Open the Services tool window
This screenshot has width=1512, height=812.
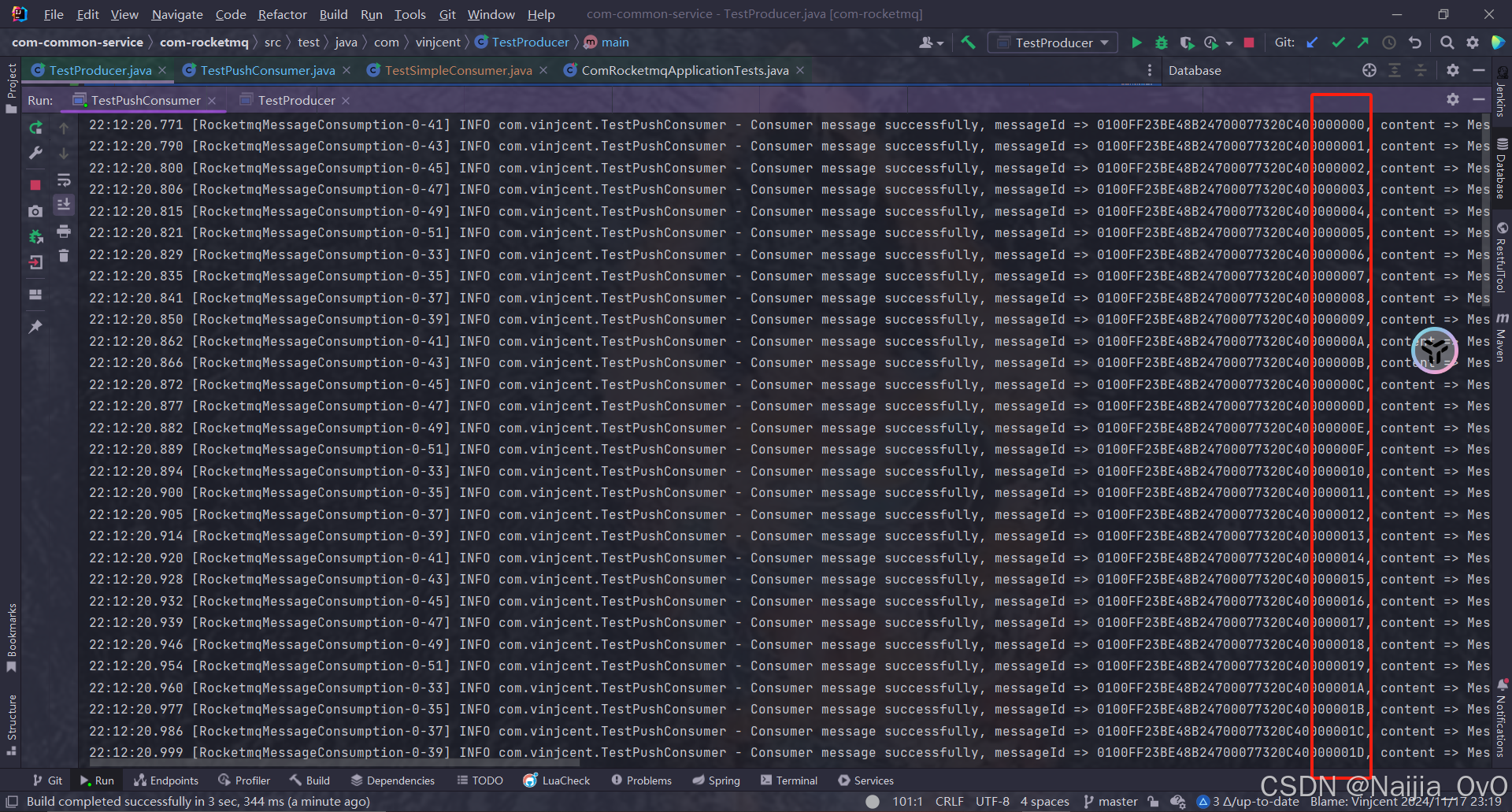(865, 780)
